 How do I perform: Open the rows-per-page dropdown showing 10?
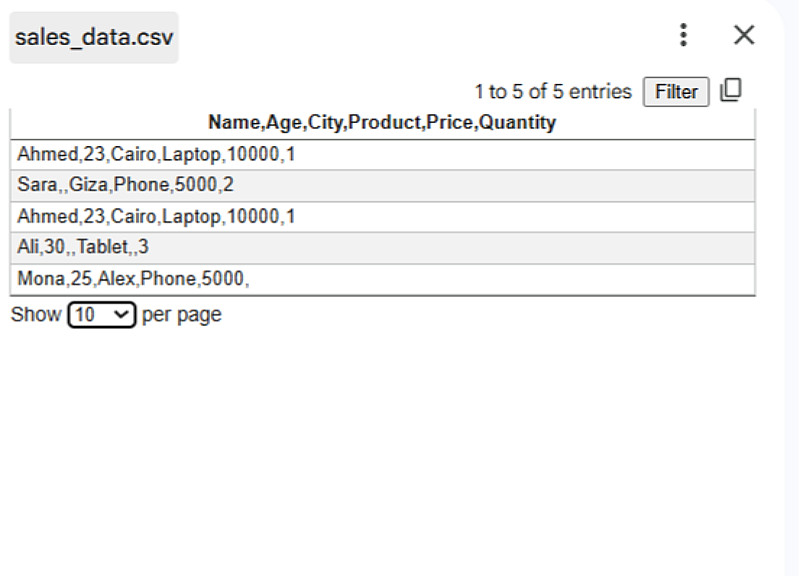101,315
